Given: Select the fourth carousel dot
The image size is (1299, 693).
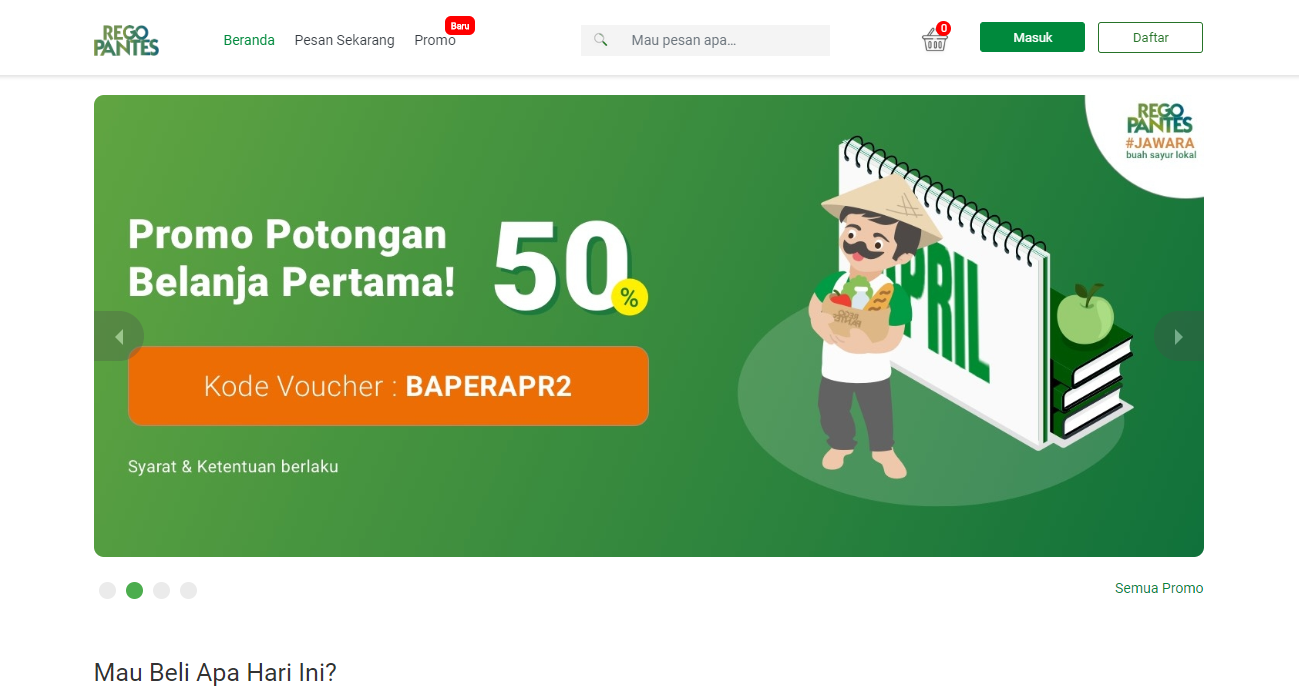Looking at the screenshot, I should 188,590.
